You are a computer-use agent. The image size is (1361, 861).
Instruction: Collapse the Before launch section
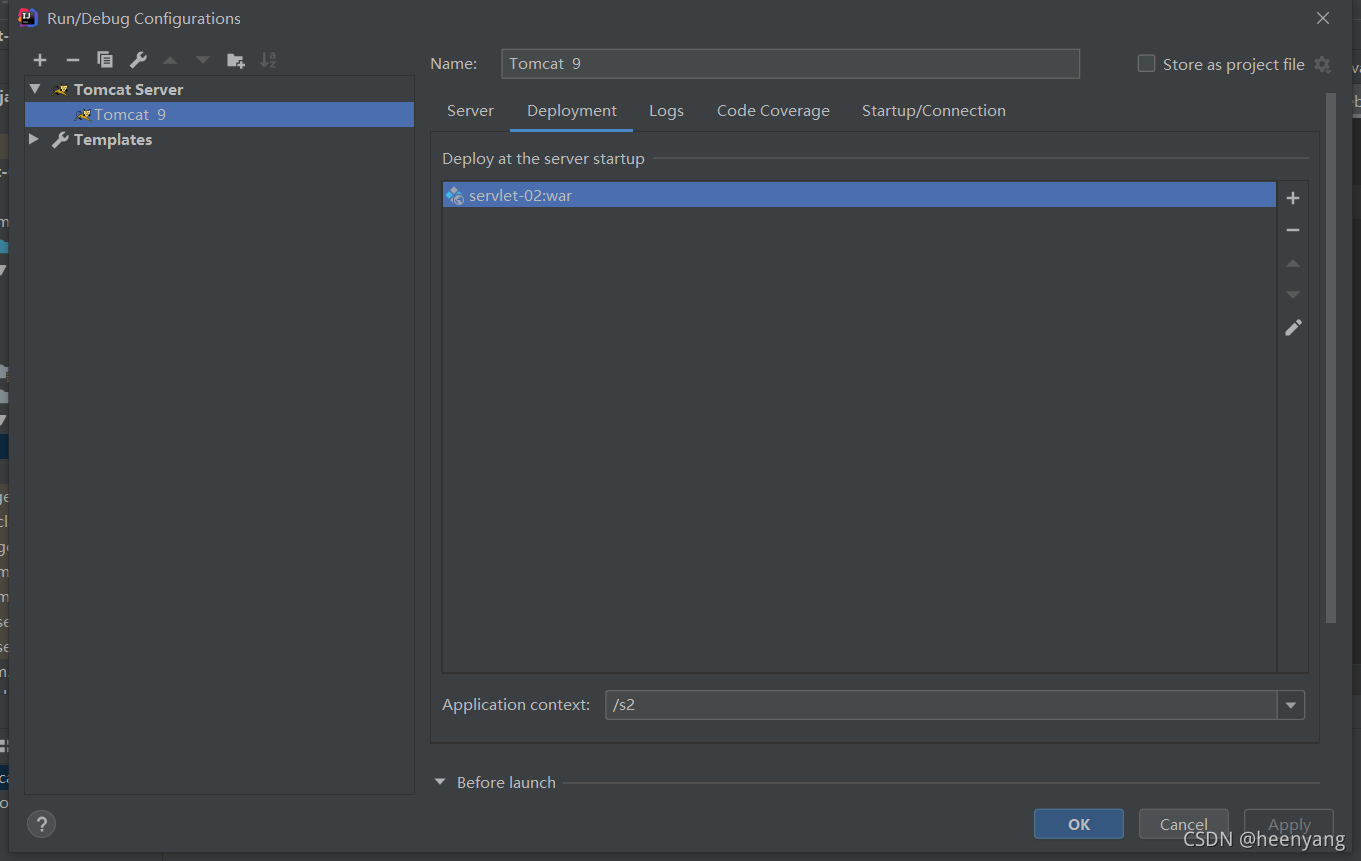(440, 782)
